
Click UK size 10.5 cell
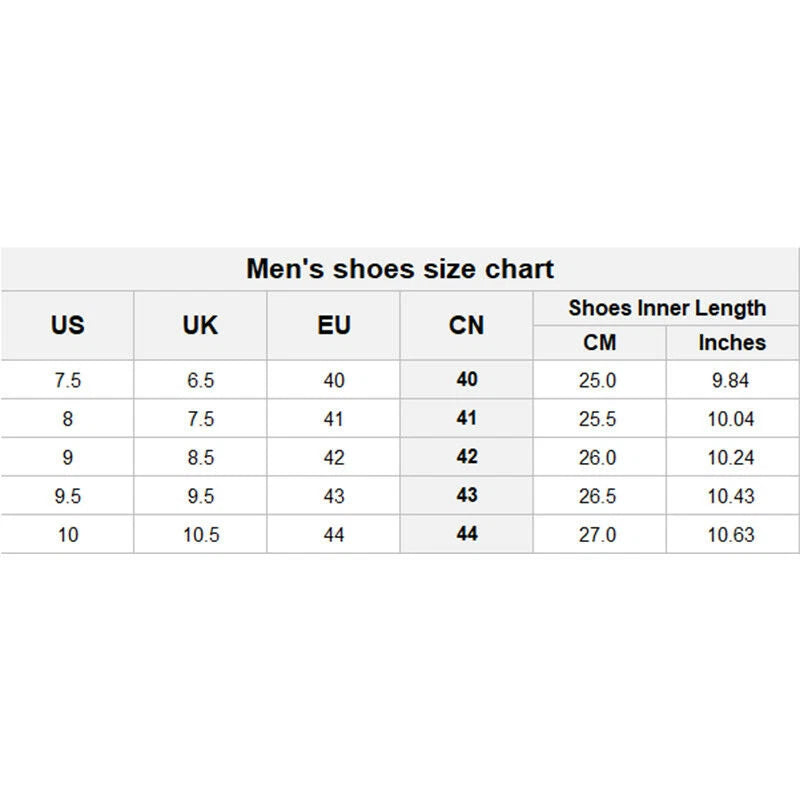click(x=200, y=534)
